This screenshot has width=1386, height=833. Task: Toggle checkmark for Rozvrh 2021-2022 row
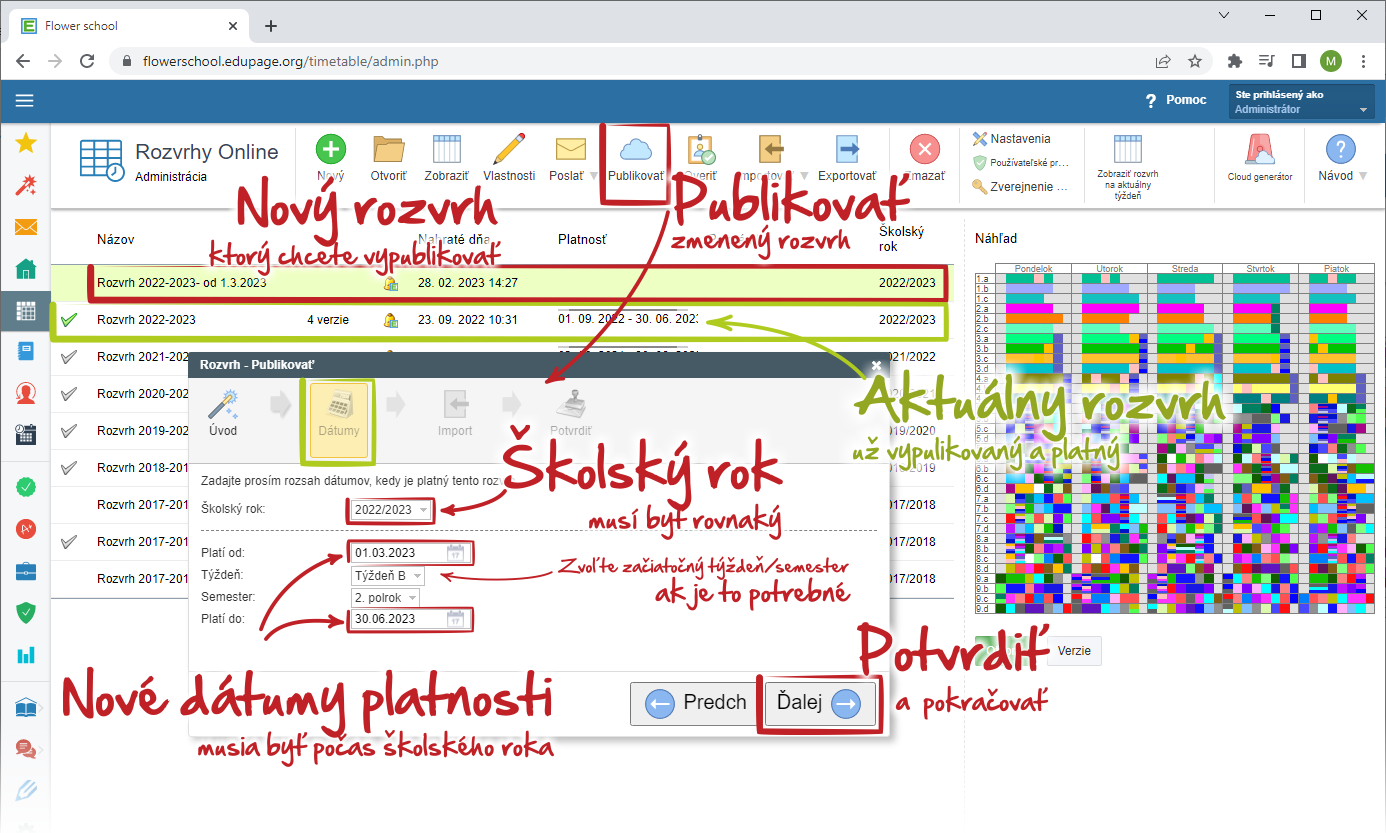[69, 357]
